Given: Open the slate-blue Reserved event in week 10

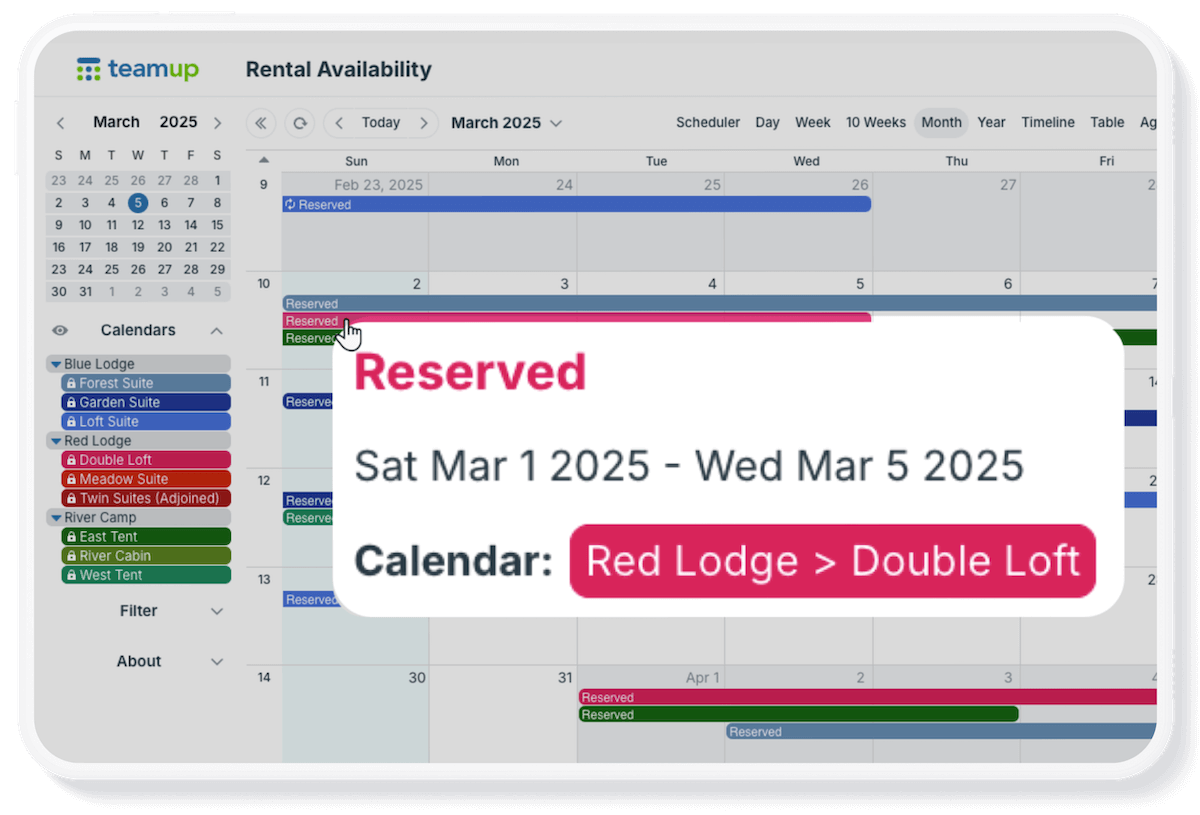Looking at the screenshot, I should (720, 304).
